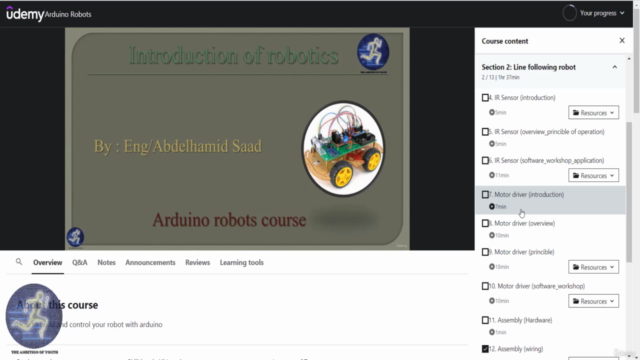Open the Reviews tab

[198, 262]
